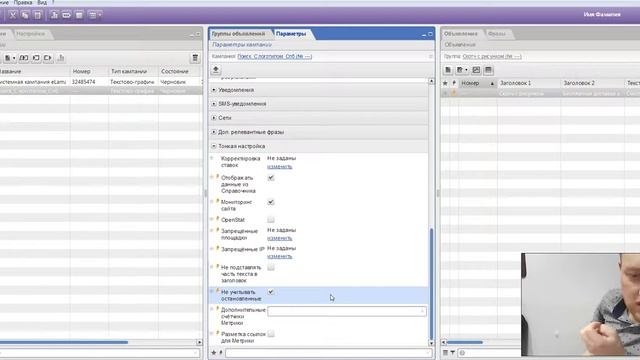Click the trash bin icon in campaigns panel

coord(195,58)
